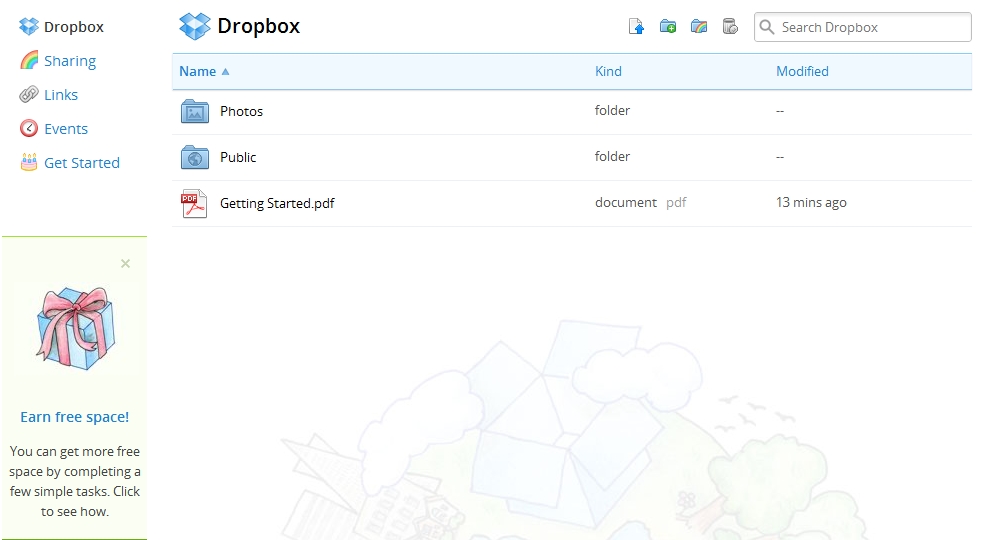Click the Show deleted files icon
Viewport: 982px width, 540px height.
730,26
